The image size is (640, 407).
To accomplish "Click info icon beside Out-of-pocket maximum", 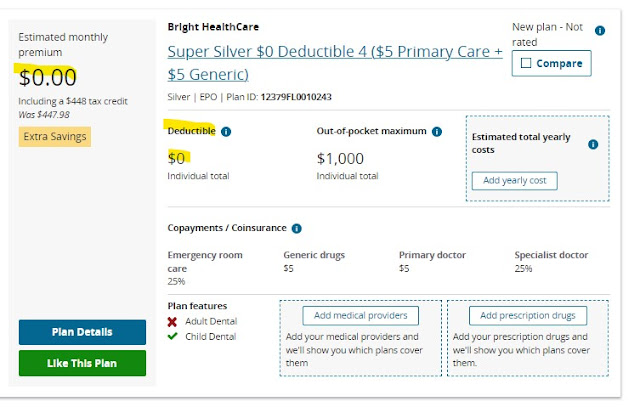I will pos(436,131).
